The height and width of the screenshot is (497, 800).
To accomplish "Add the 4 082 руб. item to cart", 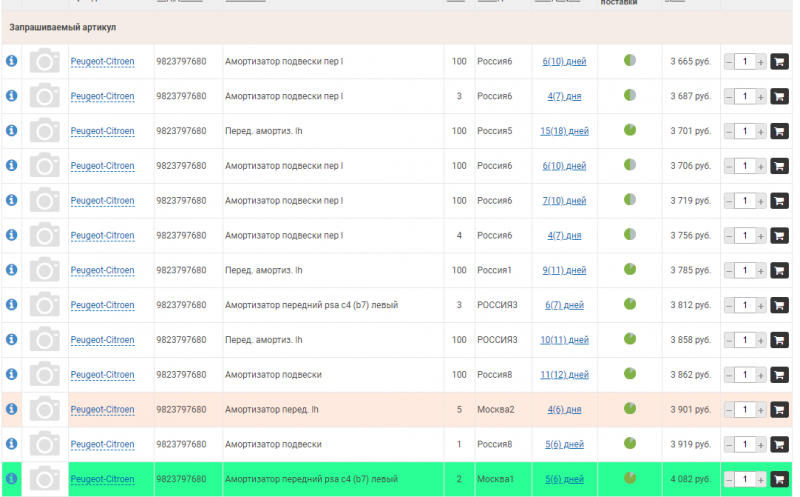I will coord(779,479).
